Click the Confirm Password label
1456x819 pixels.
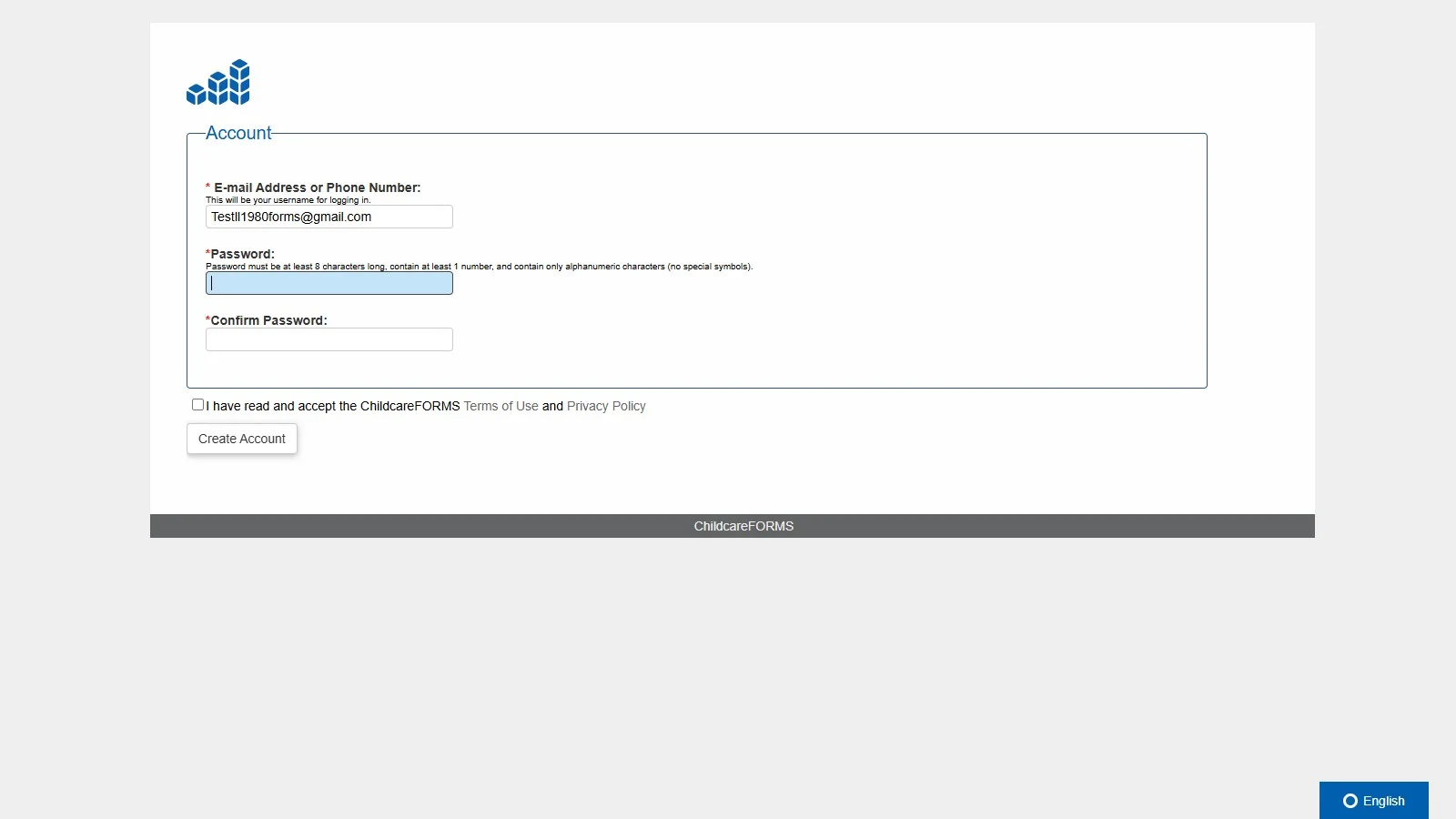pos(267,320)
